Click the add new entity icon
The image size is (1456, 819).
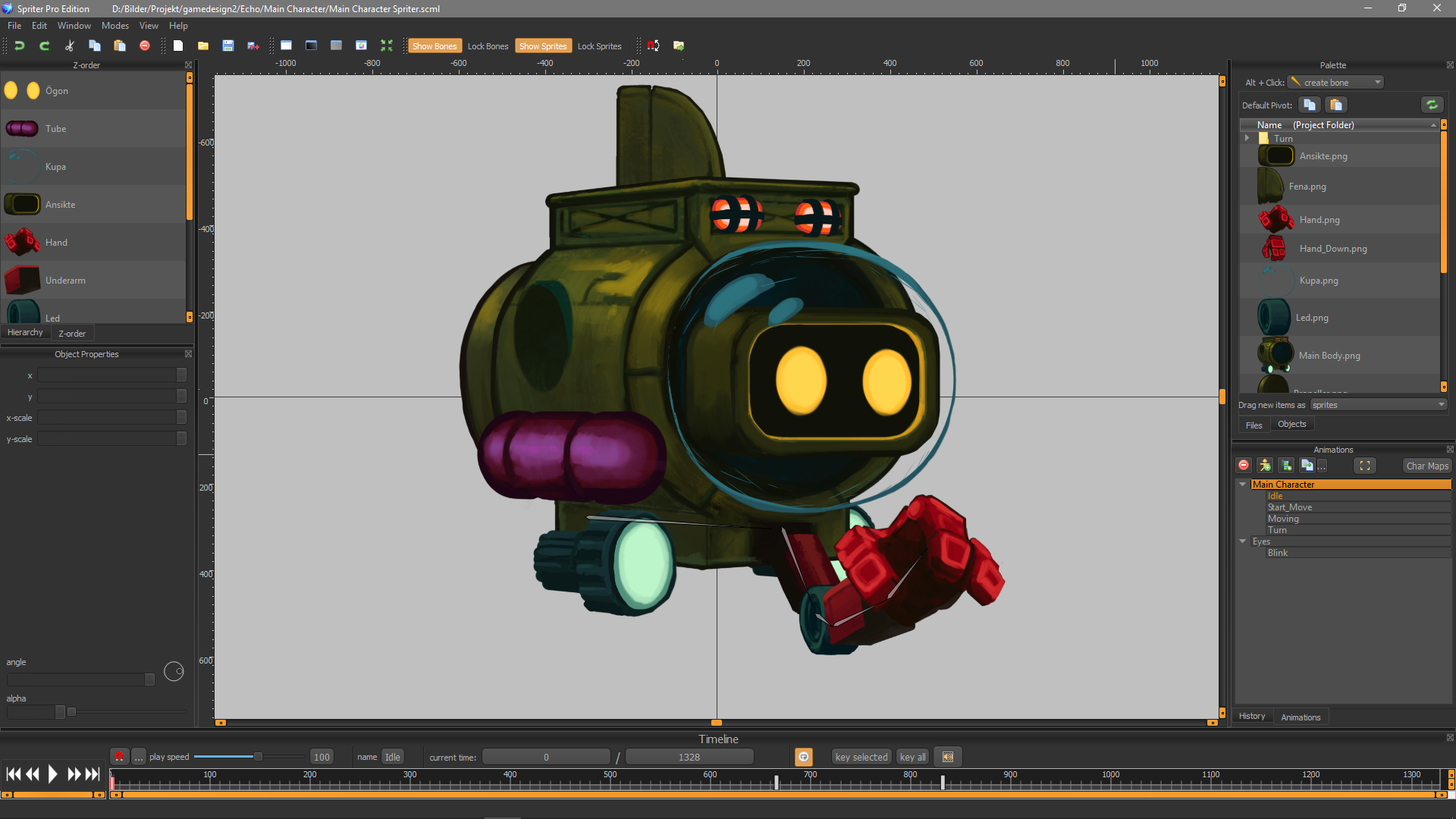[1265, 466]
